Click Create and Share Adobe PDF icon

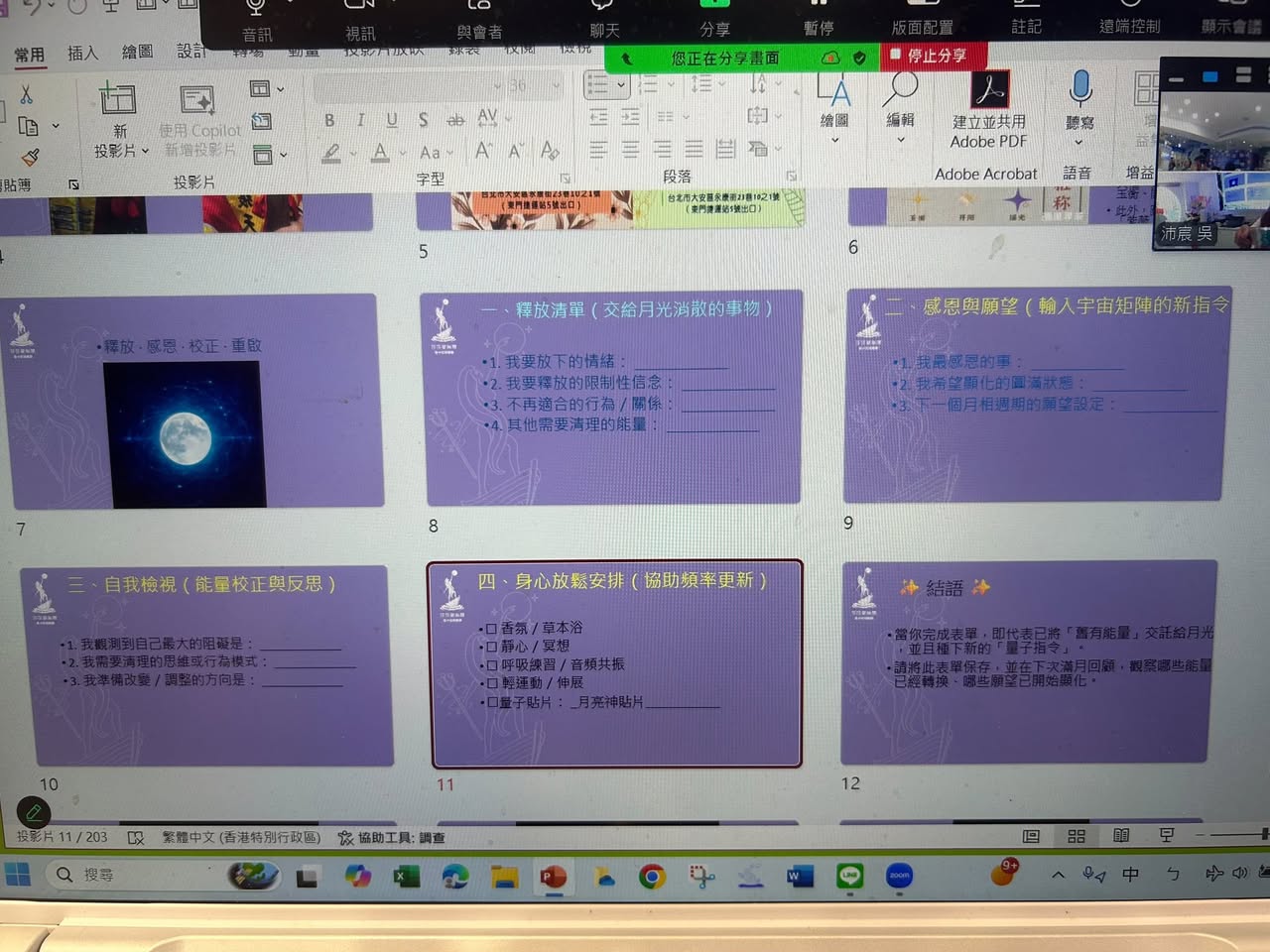tap(988, 93)
